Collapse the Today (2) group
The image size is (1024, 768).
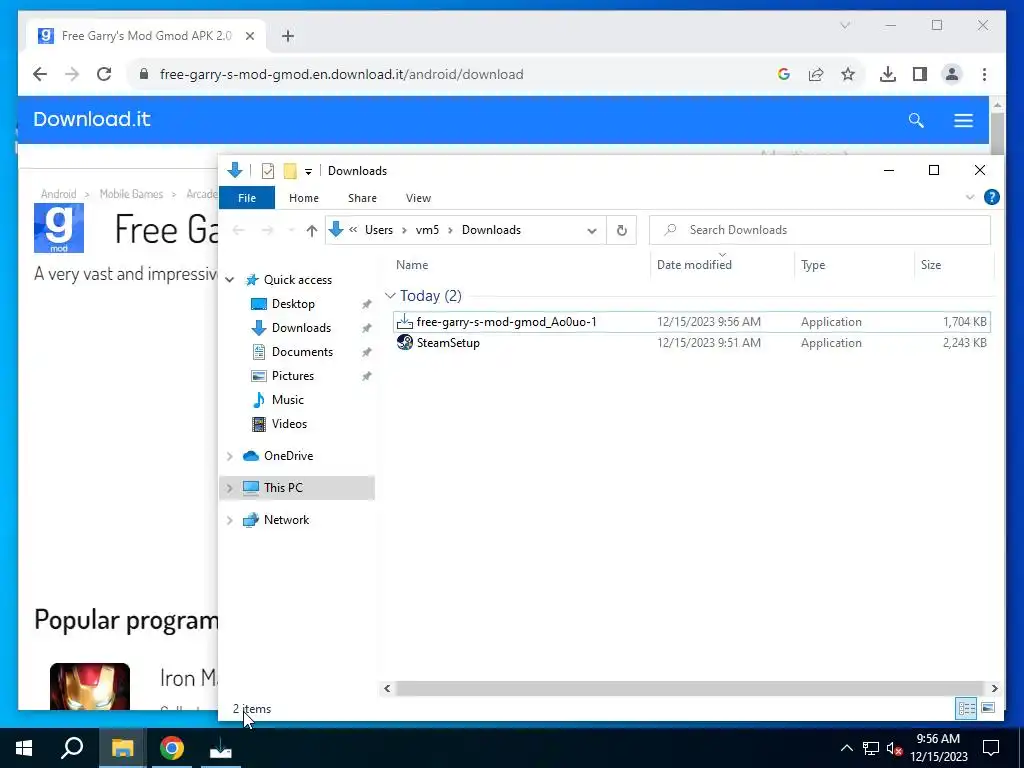click(391, 296)
